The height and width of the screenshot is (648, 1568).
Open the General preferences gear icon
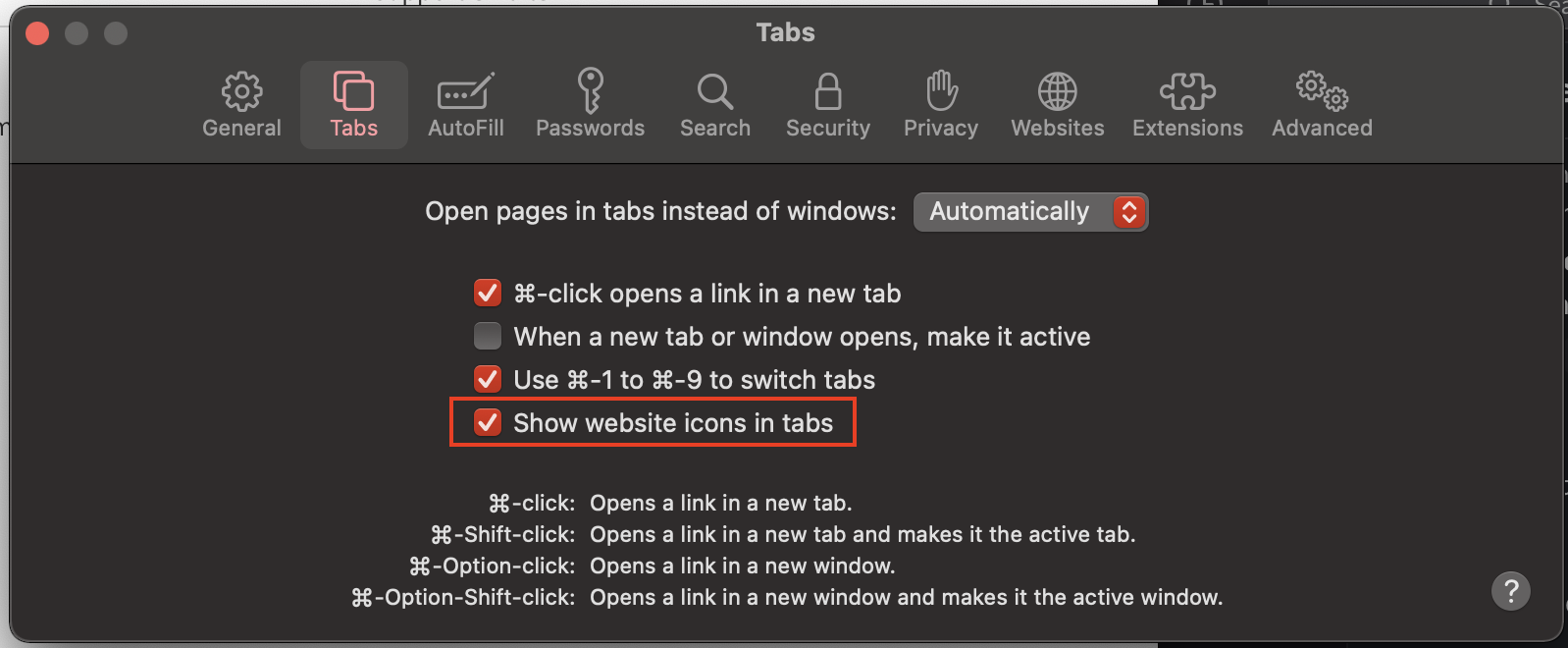pos(241,91)
